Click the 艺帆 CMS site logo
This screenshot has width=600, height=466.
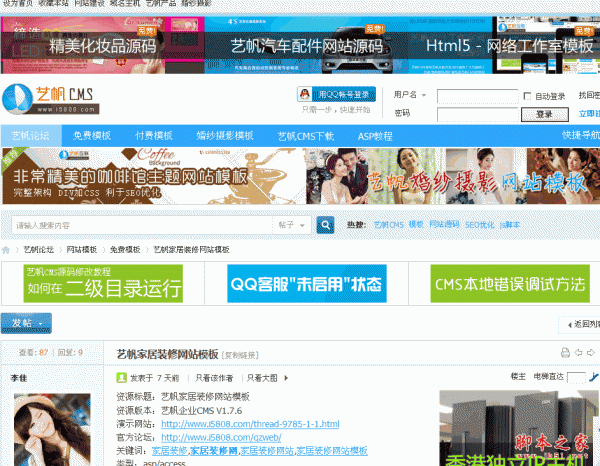[x=51, y=99]
